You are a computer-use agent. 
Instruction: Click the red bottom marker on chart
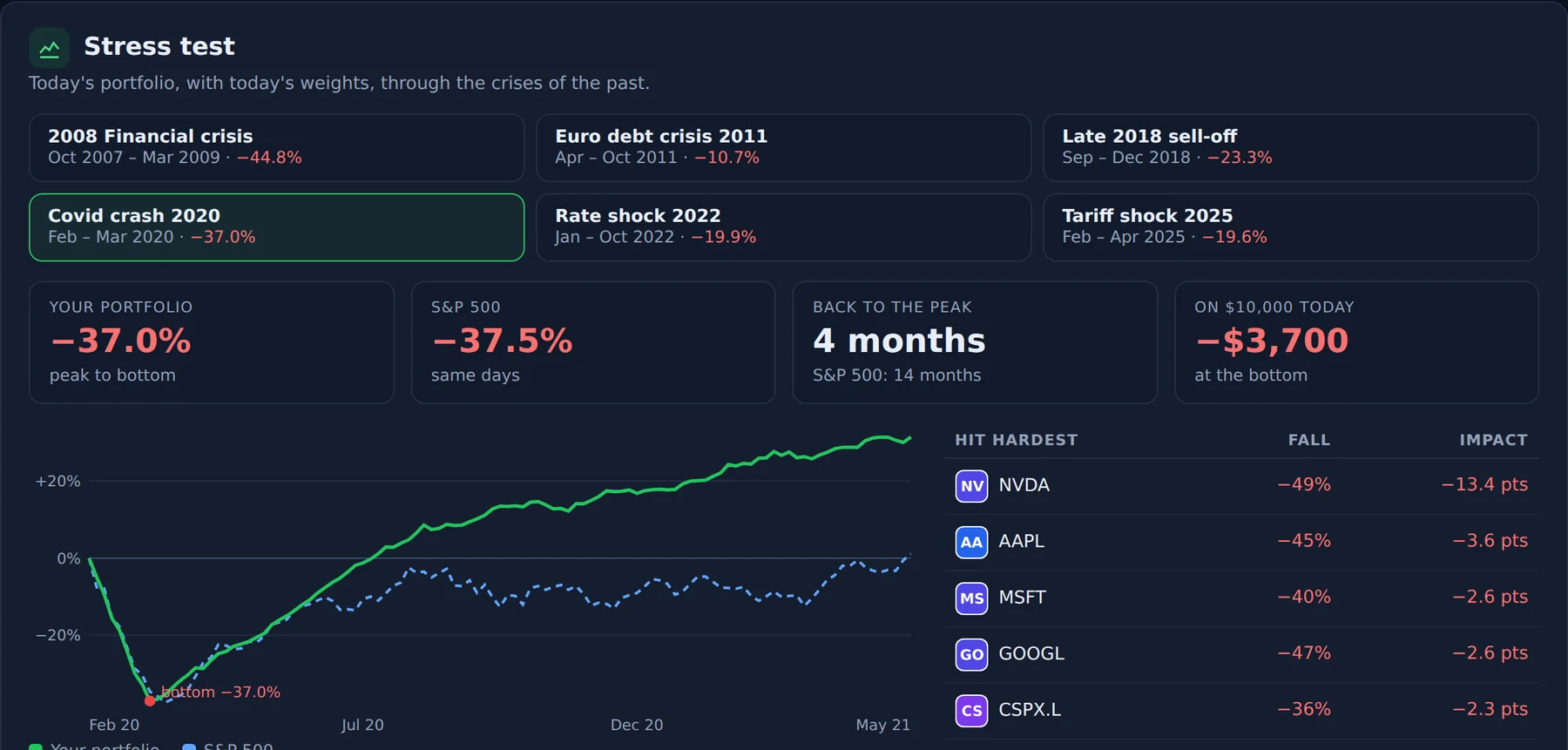click(x=150, y=700)
